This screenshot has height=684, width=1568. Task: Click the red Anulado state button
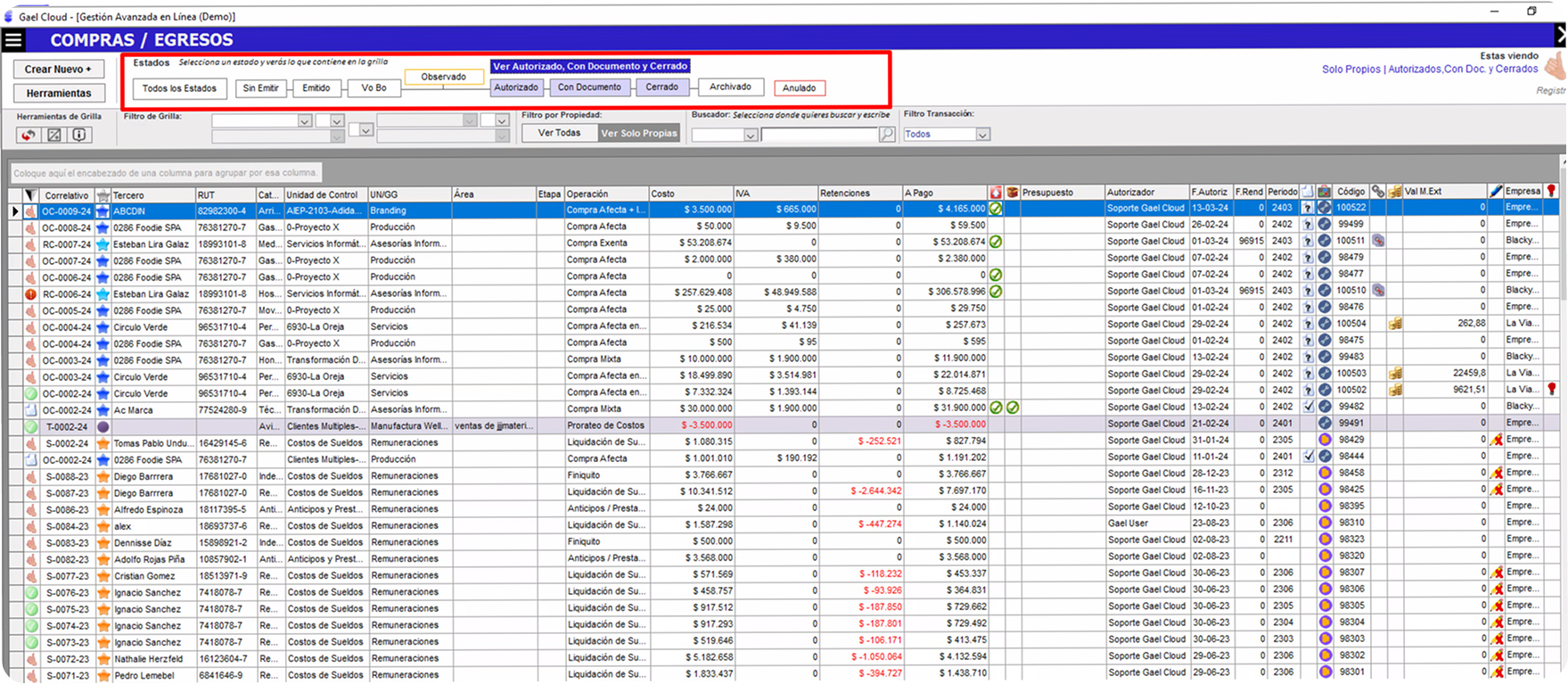pyautogui.click(x=800, y=88)
